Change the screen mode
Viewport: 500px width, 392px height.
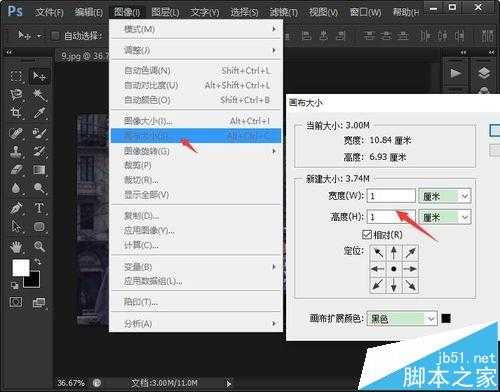(39, 303)
